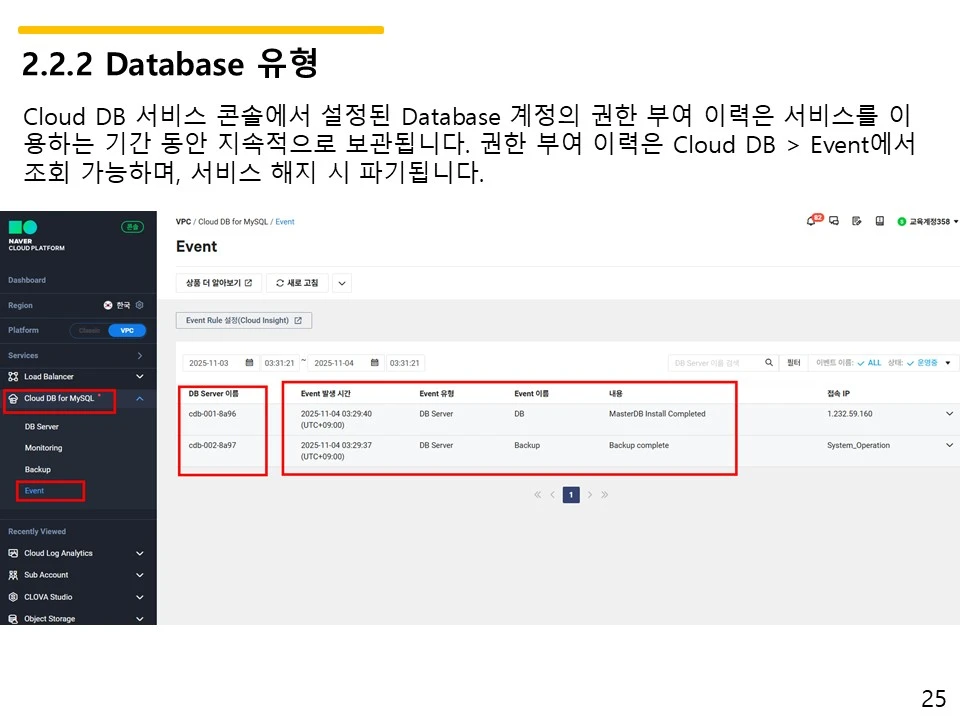
Task: Click the document edit icon in header
Action: [x=857, y=221]
